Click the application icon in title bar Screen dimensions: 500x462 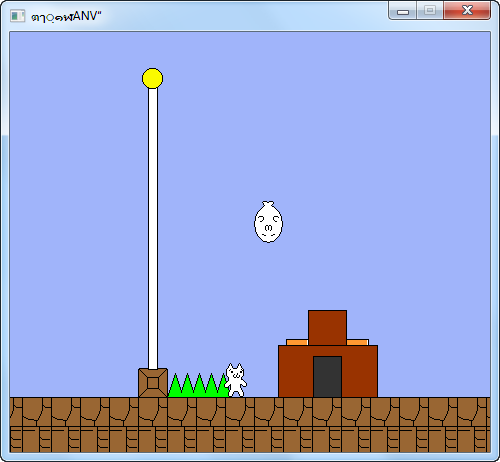(x=18, y=16)
